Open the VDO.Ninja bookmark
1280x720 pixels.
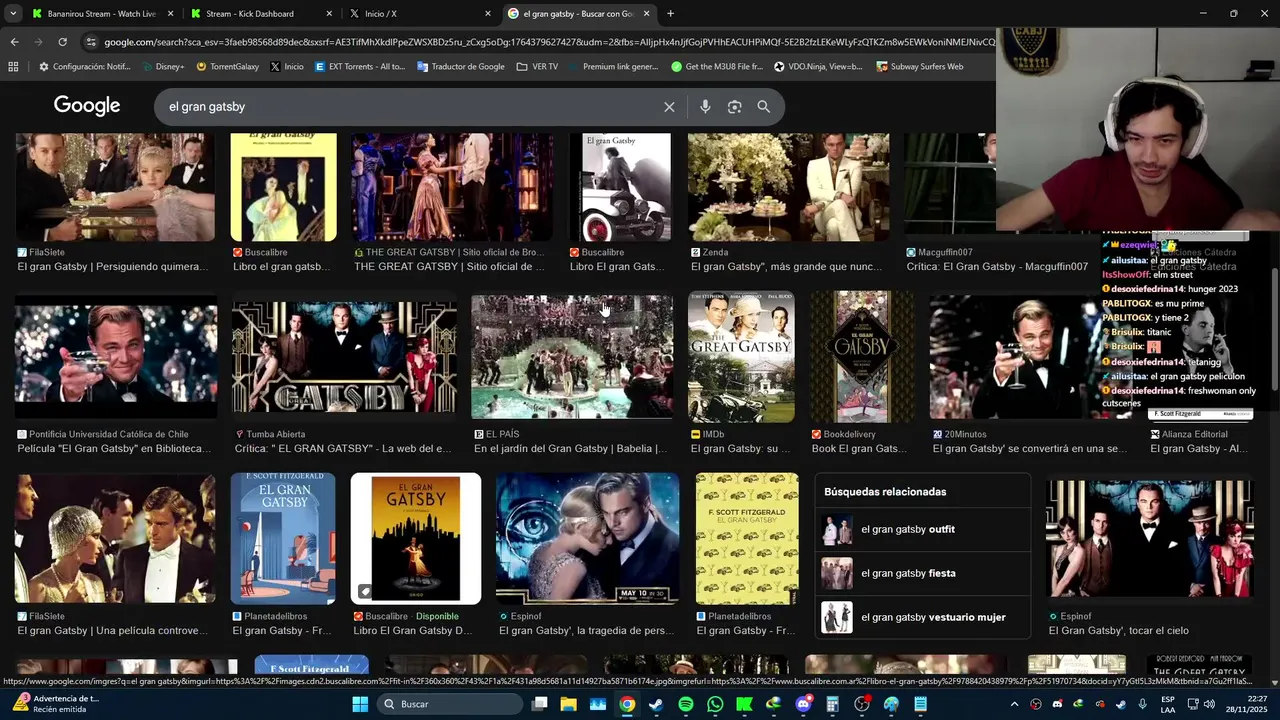coord(818,67)
